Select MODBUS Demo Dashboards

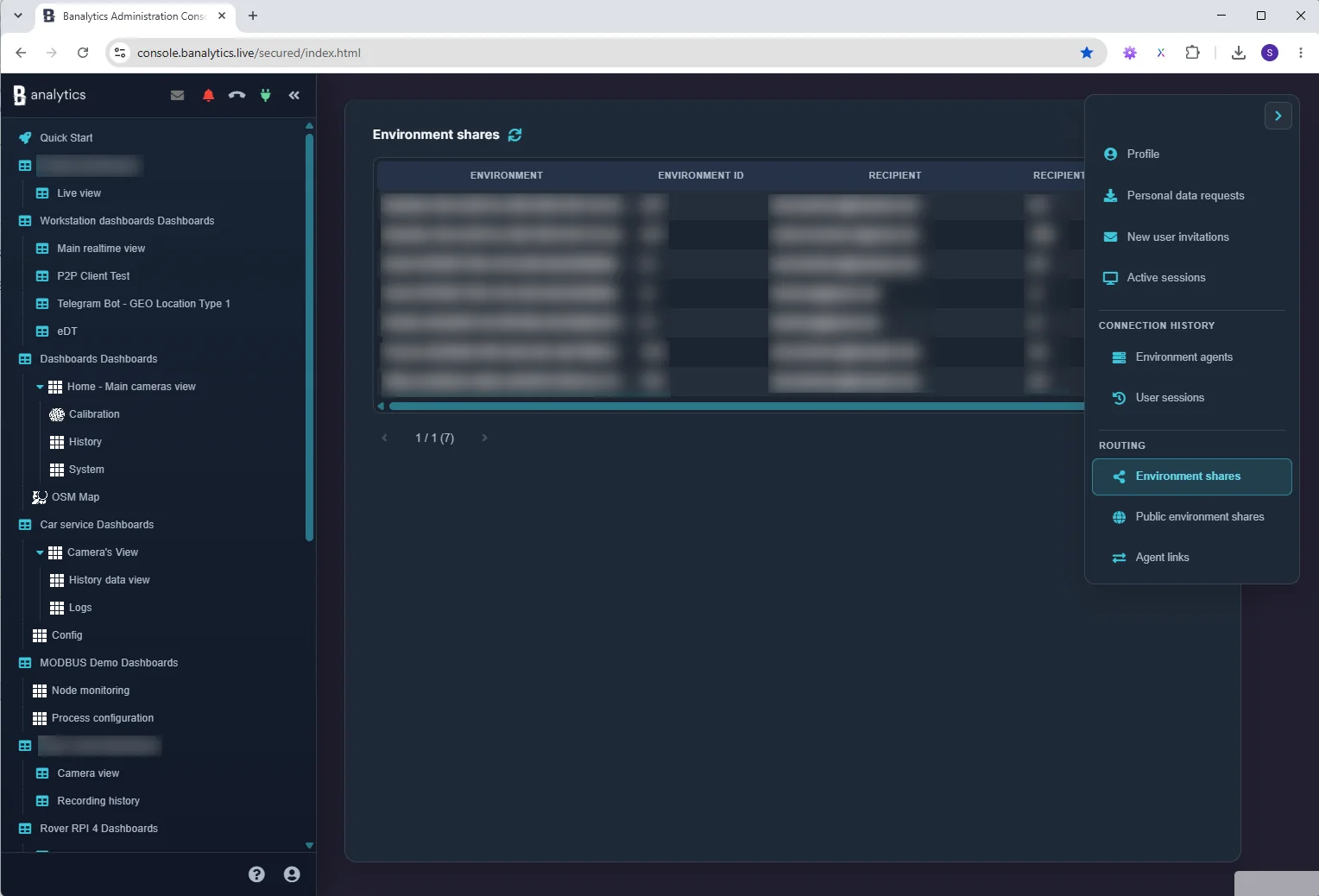(109, 663)
